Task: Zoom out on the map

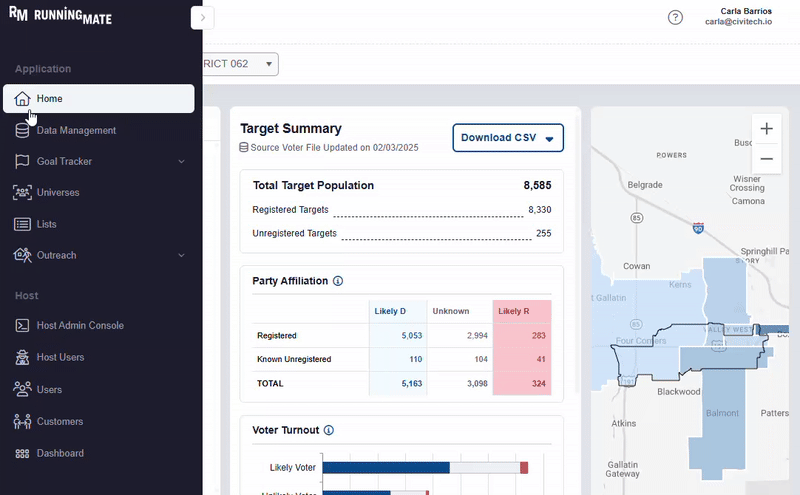Action: tap(766, 159)
